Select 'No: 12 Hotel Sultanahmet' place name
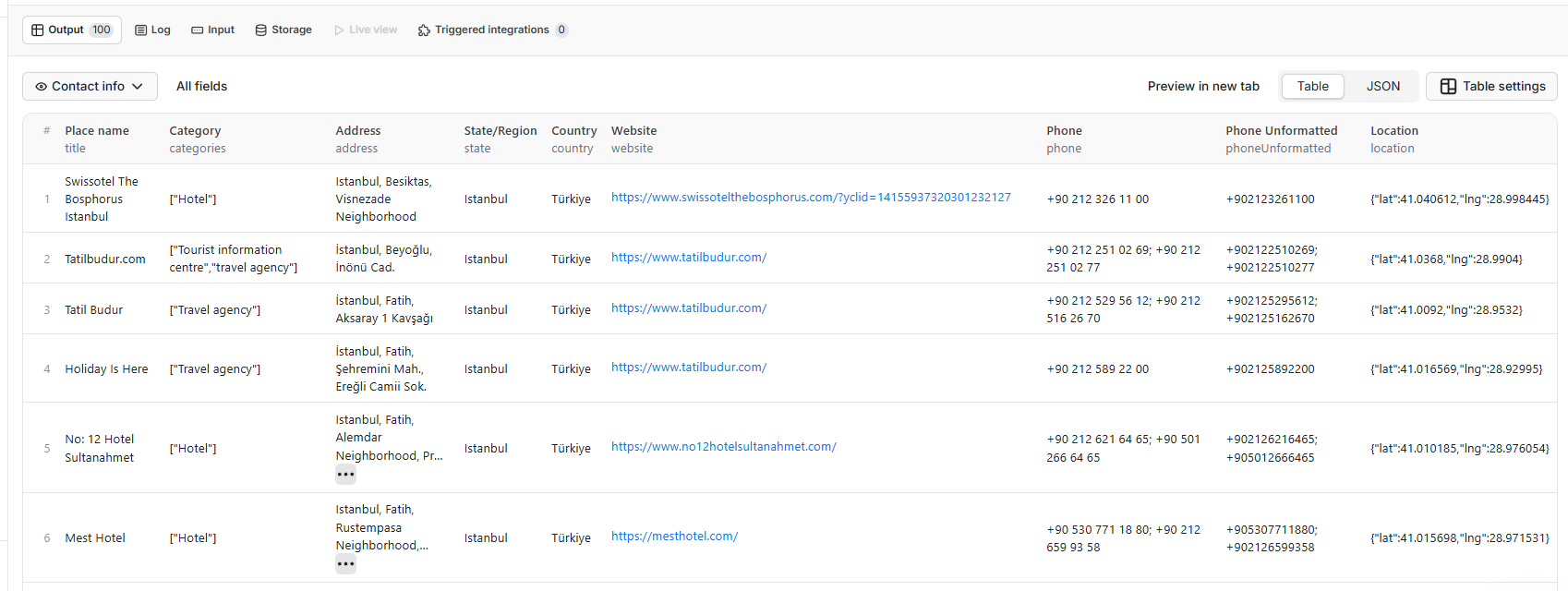 click(100, 449)
